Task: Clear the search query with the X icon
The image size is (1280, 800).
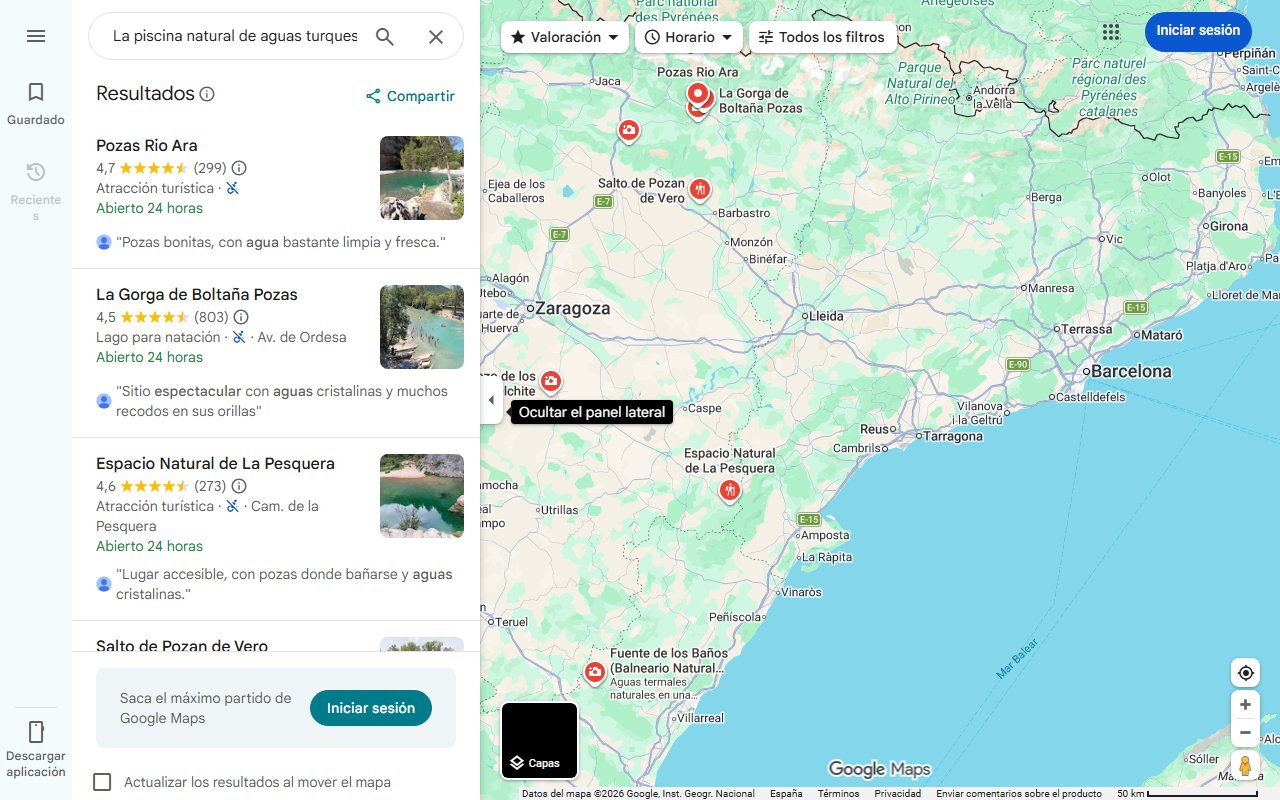Action: (436, 36)
